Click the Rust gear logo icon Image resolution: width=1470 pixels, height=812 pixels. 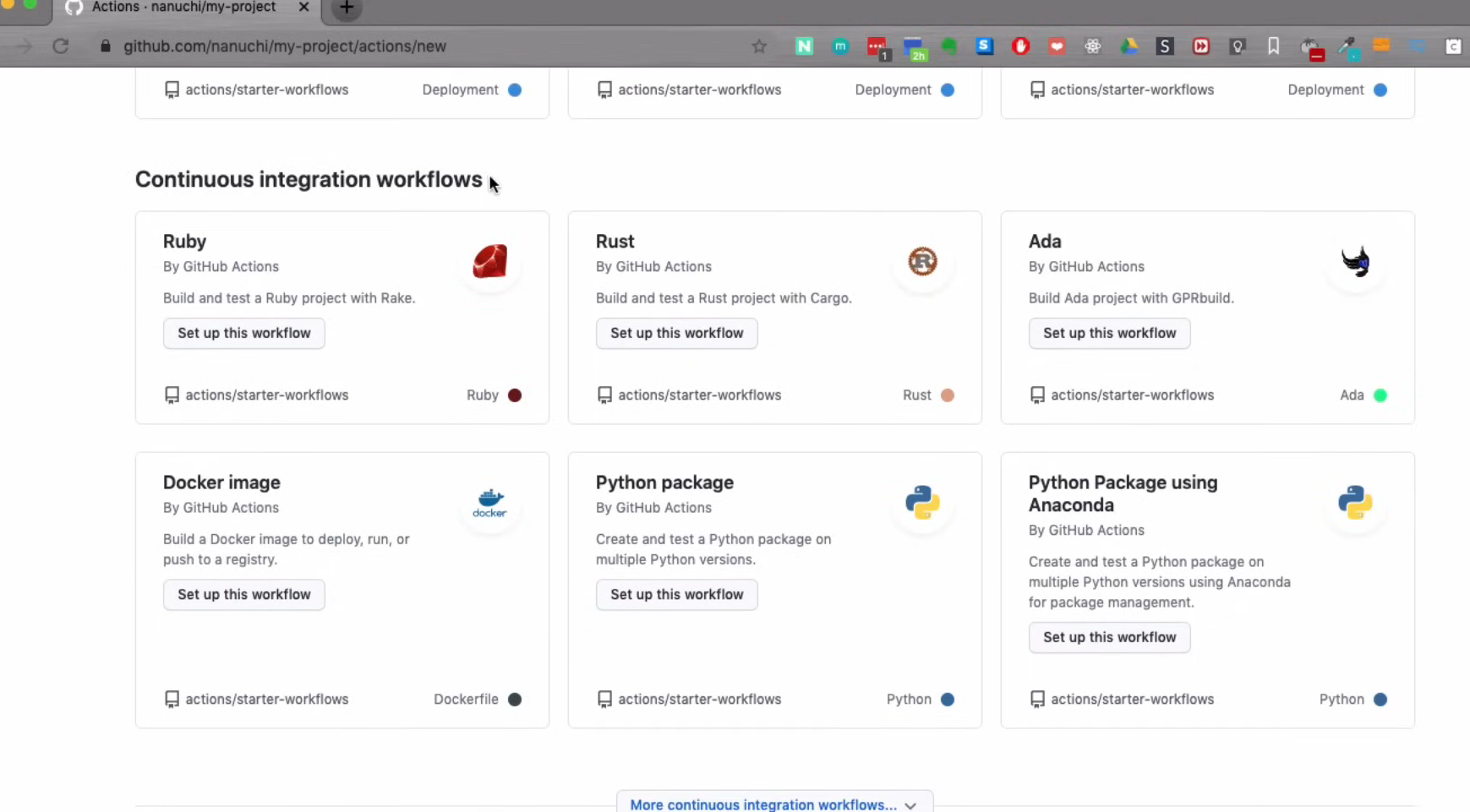click(x=922, y=262)
